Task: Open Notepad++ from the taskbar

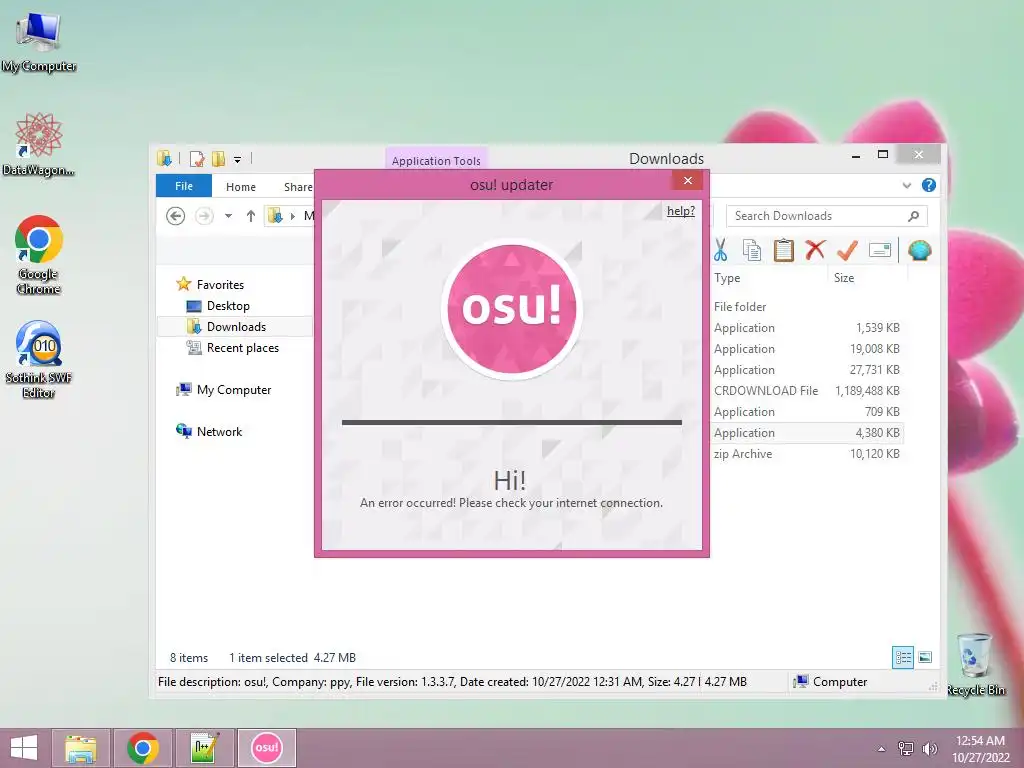Action: 204,748
